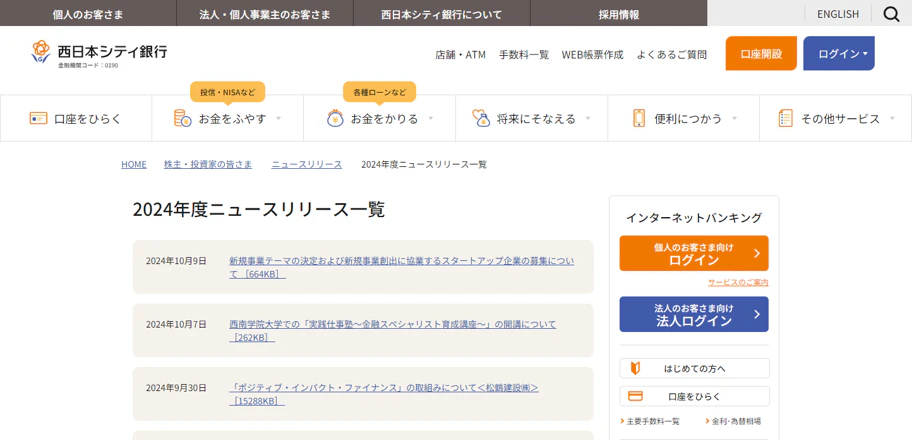Expand the その他サービス menu arrow
Image resolution: width=912 pixels, height=440 pixels.
point(892,118)
